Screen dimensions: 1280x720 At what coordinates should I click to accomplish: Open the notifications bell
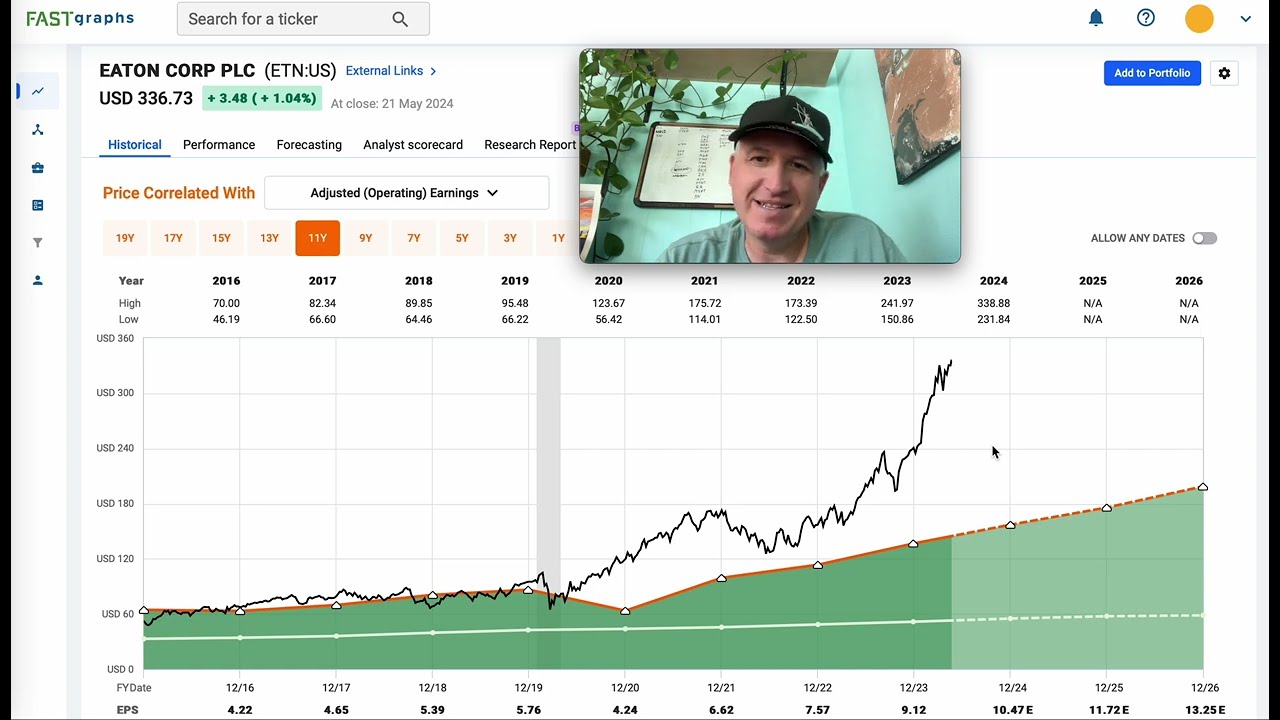click(x=1096, y=18)
